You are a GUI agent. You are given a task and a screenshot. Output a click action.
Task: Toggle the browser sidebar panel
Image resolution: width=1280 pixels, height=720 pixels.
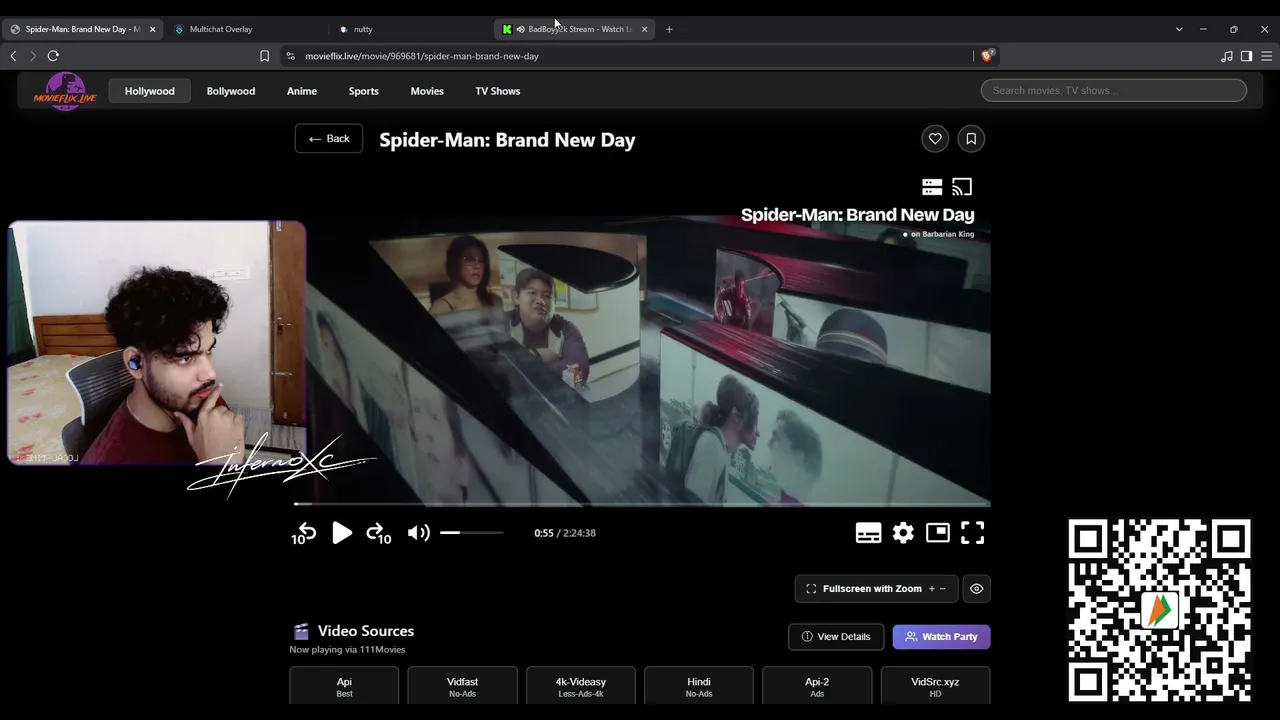pos(1246,56)
